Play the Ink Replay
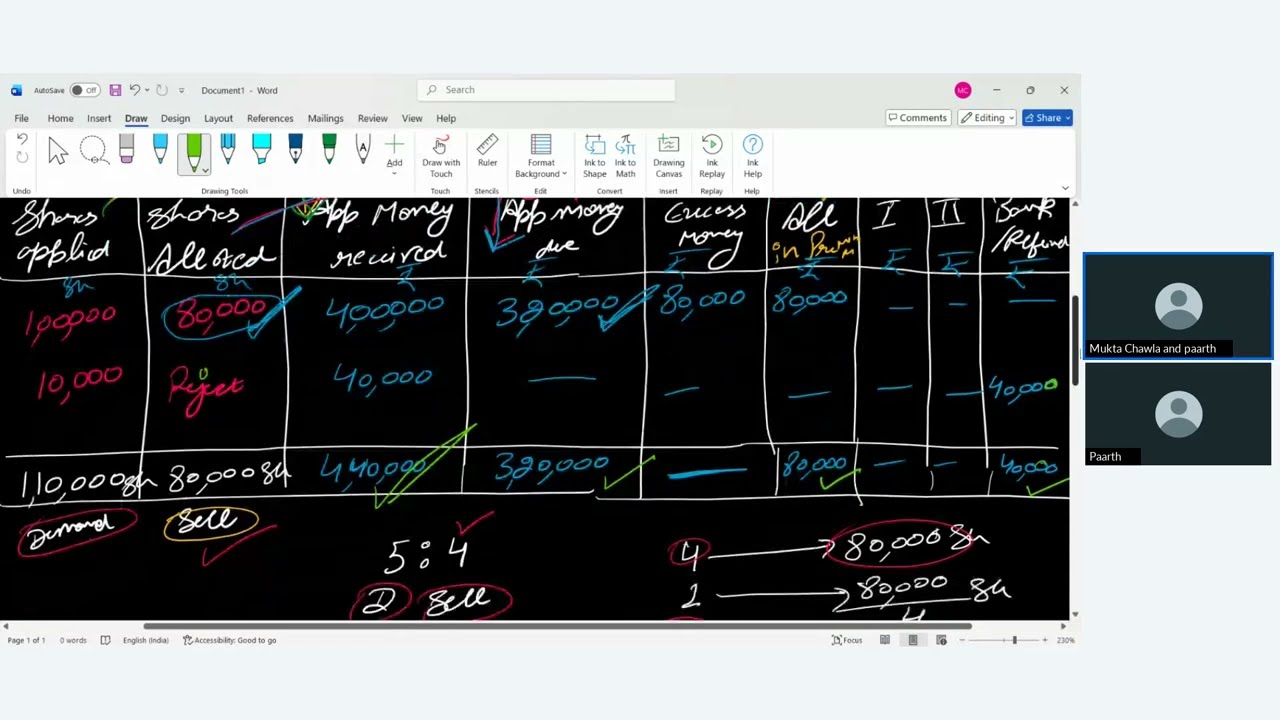The image size is (1280, 720). pyautogui.click(x=712, y=157)
